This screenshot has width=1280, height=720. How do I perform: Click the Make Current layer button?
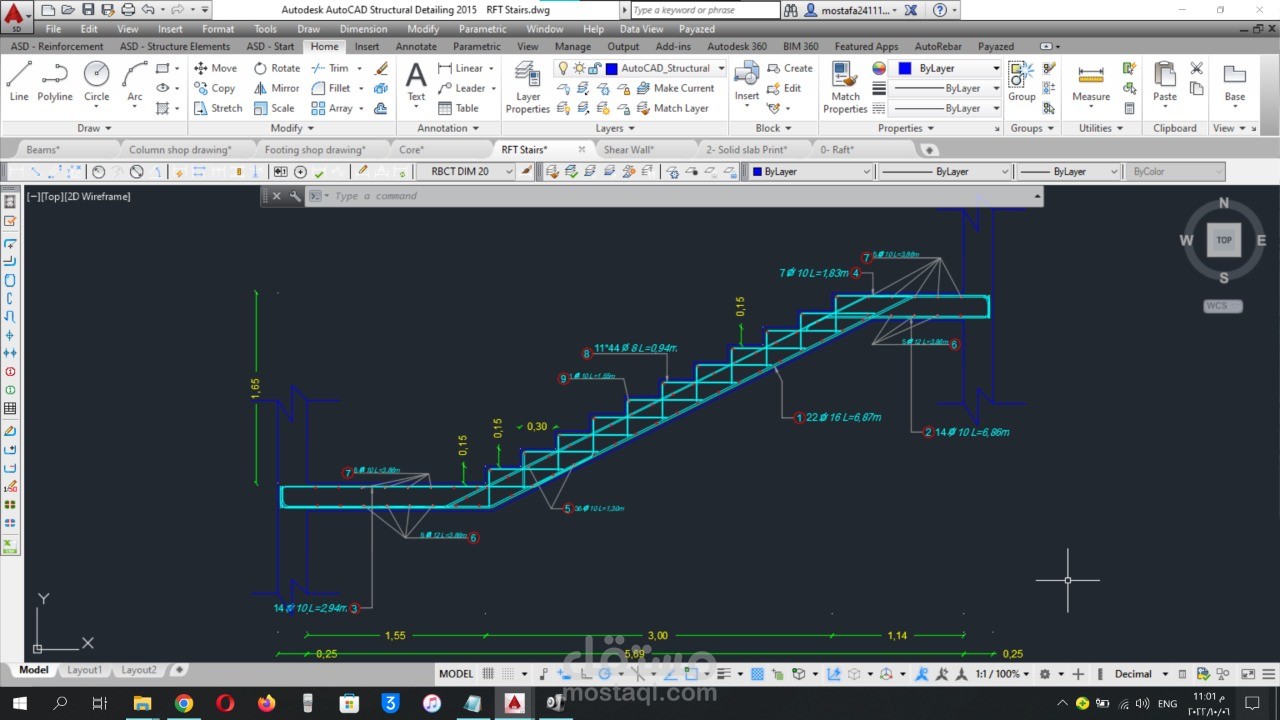click(x=675, y=88)
